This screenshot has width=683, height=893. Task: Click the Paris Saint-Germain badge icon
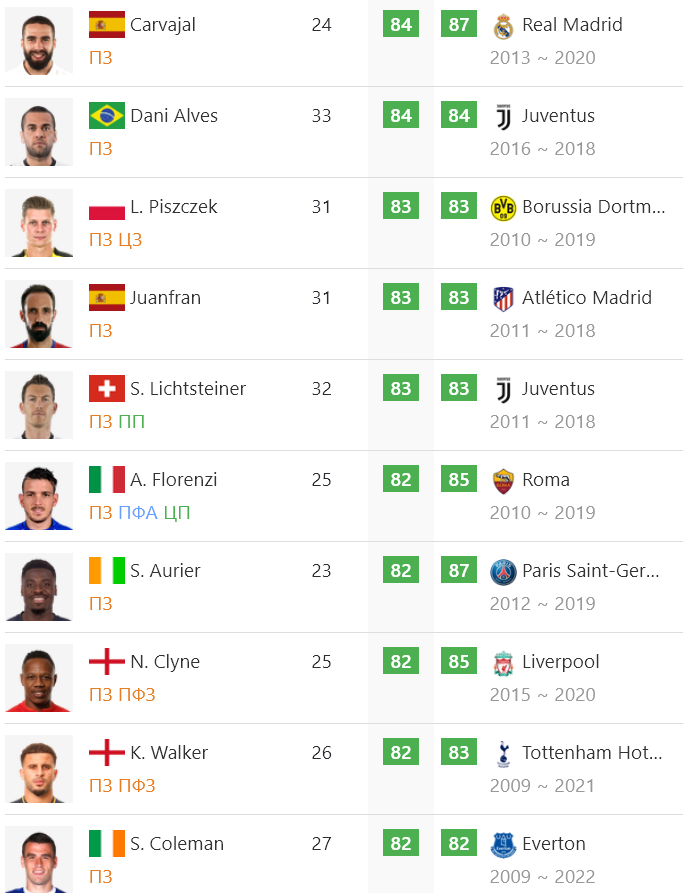coord(503,572)
